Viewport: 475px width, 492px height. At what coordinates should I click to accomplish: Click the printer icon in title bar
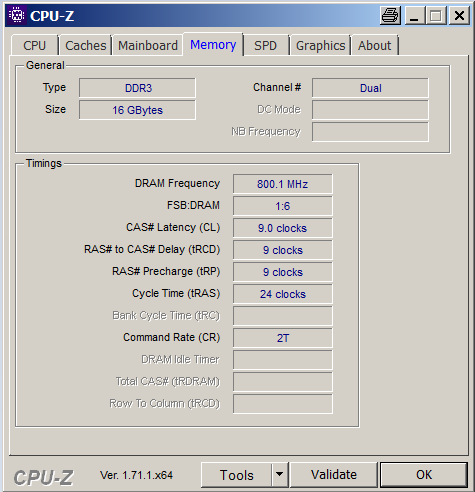click(390, 15)
